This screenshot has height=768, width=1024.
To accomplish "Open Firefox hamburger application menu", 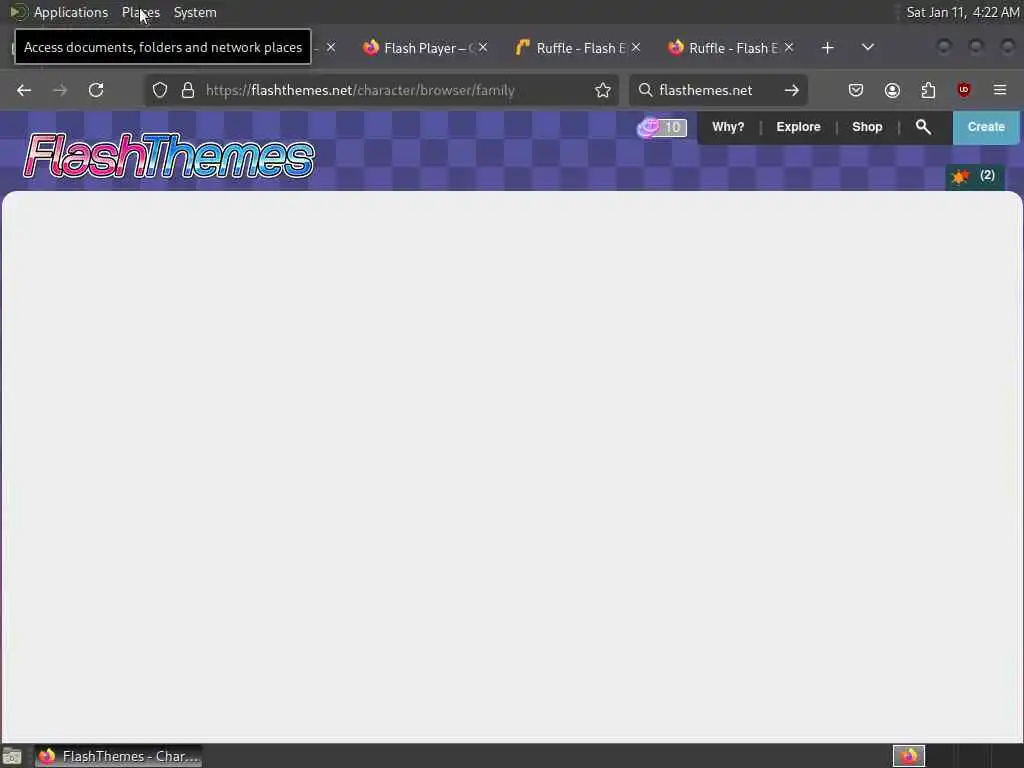I will 1000,90.
